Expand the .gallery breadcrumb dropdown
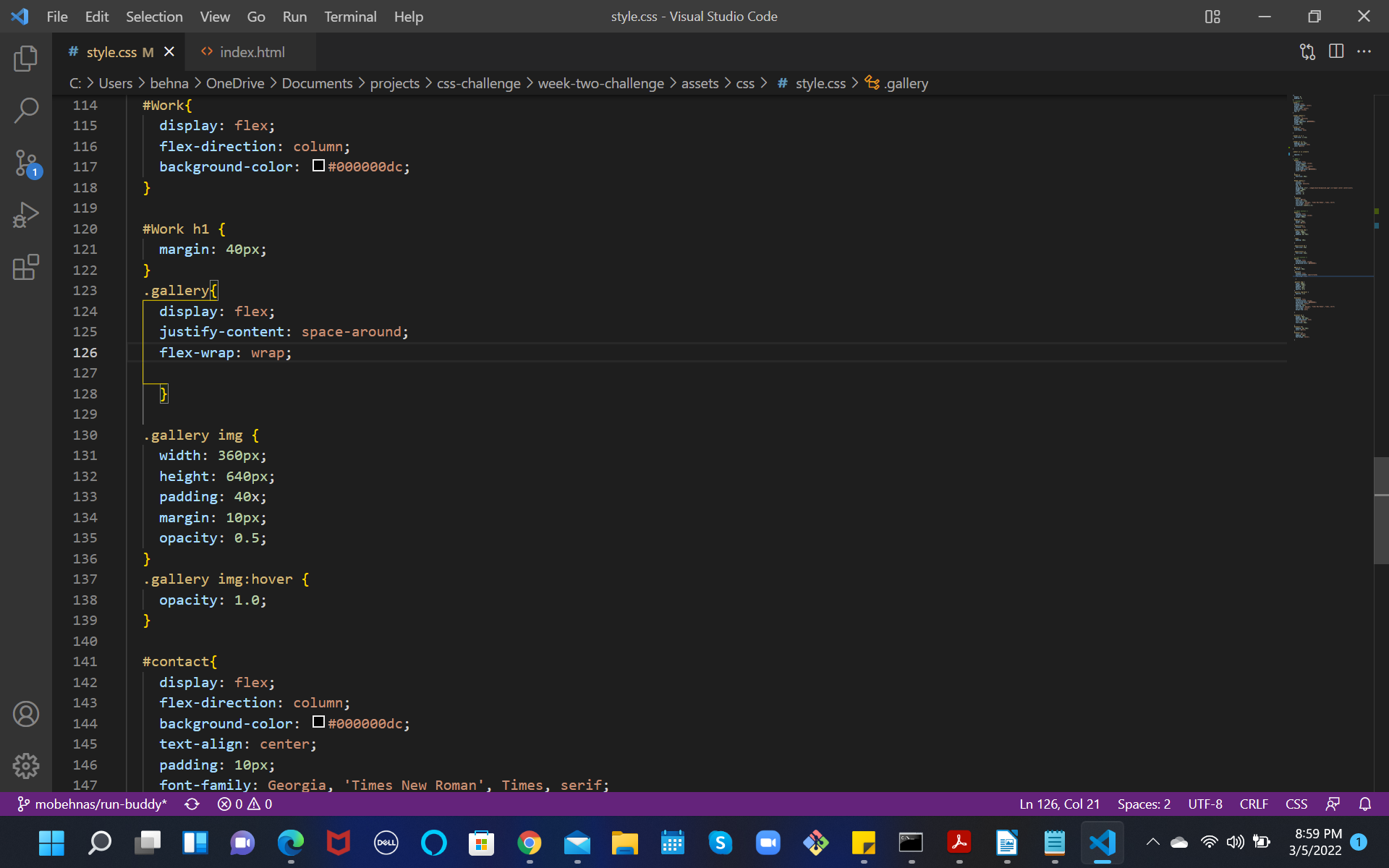The width and height of the screenshot is (1389, 868). (905, 83)
